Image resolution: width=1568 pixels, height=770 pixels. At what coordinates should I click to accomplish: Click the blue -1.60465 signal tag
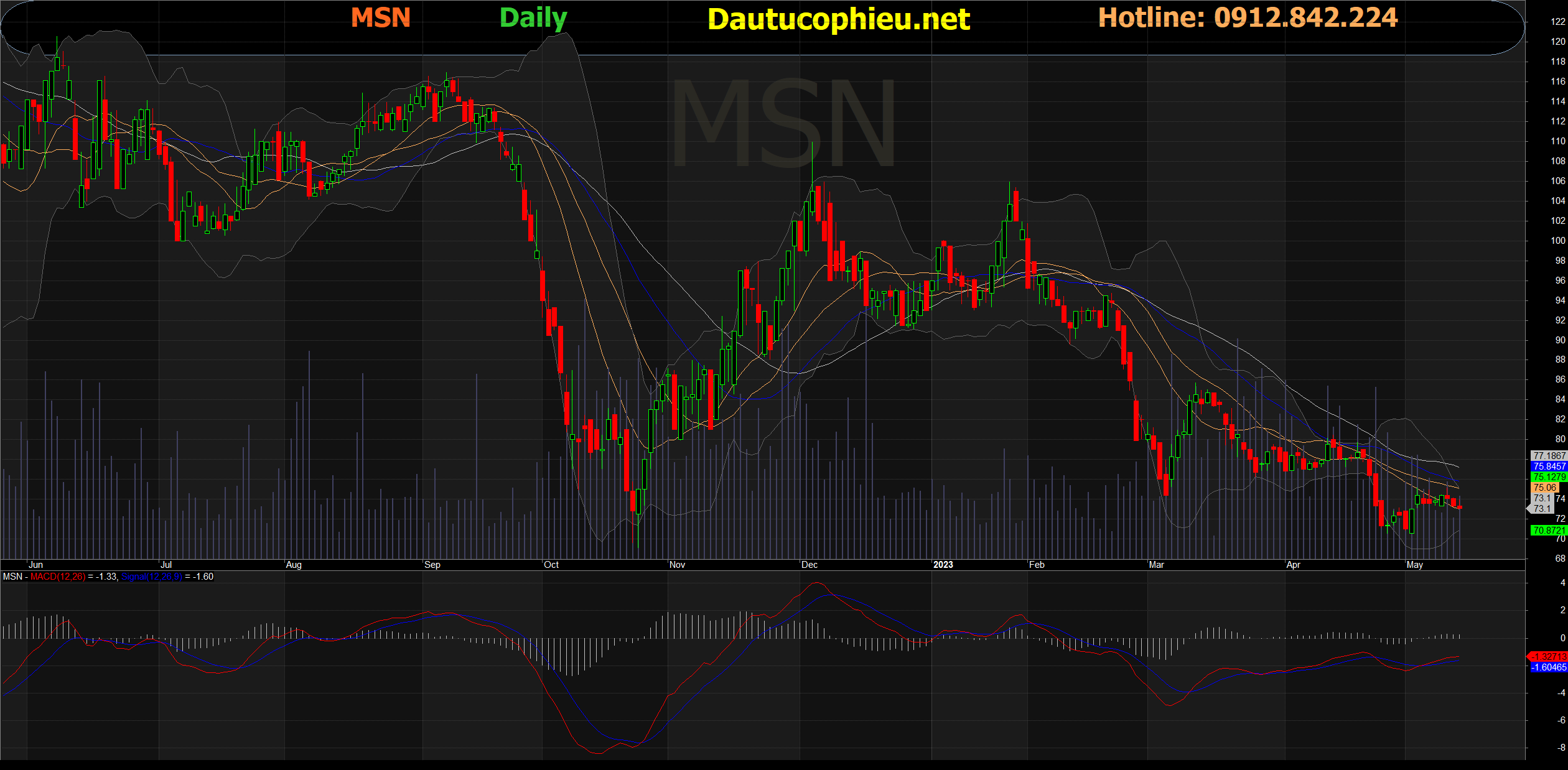(x=1549, y=667)
